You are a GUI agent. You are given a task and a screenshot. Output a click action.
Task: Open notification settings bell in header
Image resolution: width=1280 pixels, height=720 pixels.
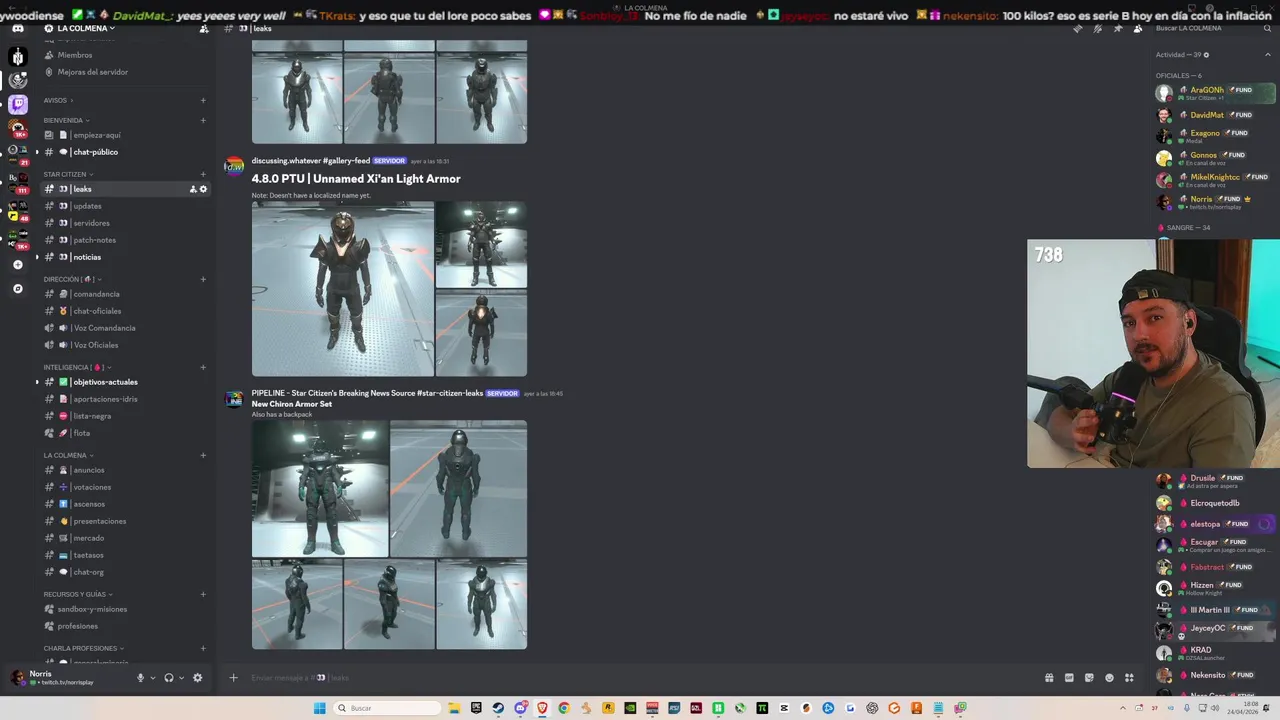pyautogui.click(x=1097, y=28)
